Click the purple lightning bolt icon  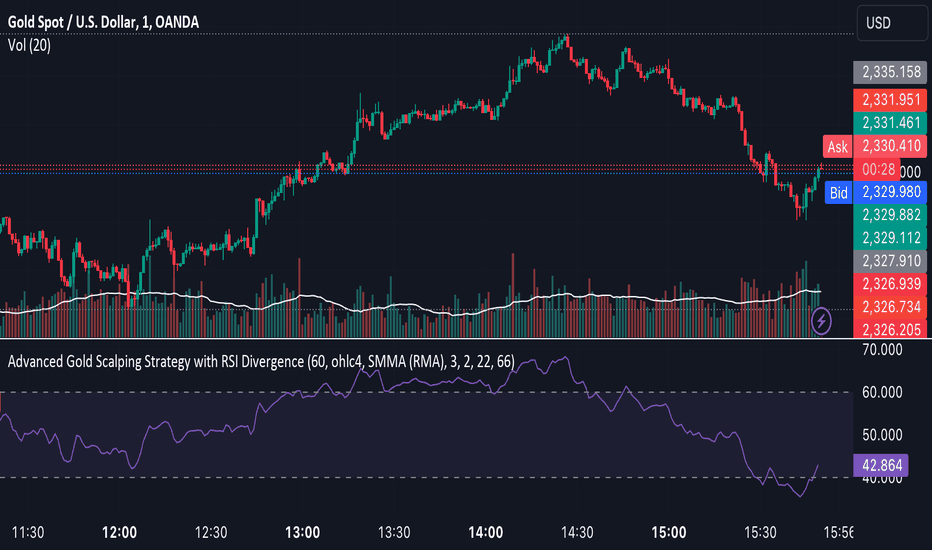[821, 322]
